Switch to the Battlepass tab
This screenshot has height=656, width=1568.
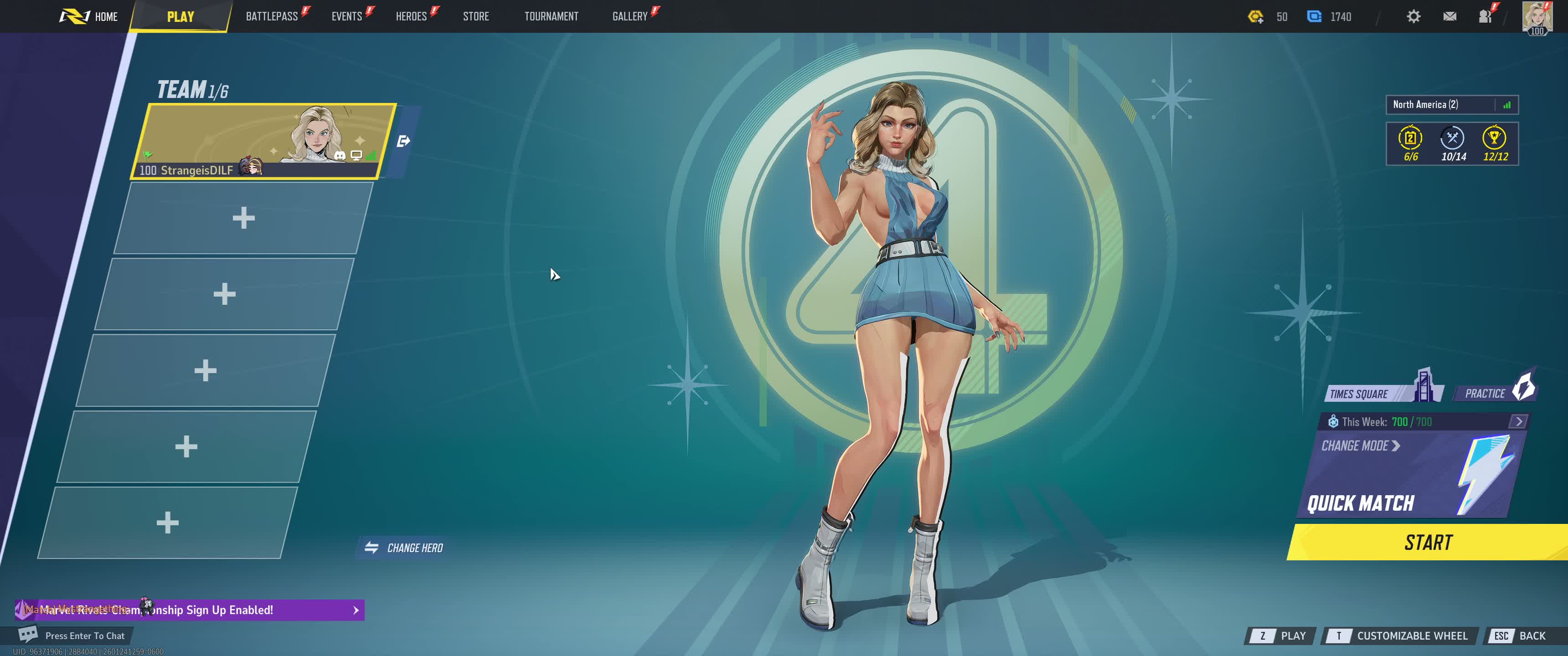pyautogui.click(x=272, y=16)
